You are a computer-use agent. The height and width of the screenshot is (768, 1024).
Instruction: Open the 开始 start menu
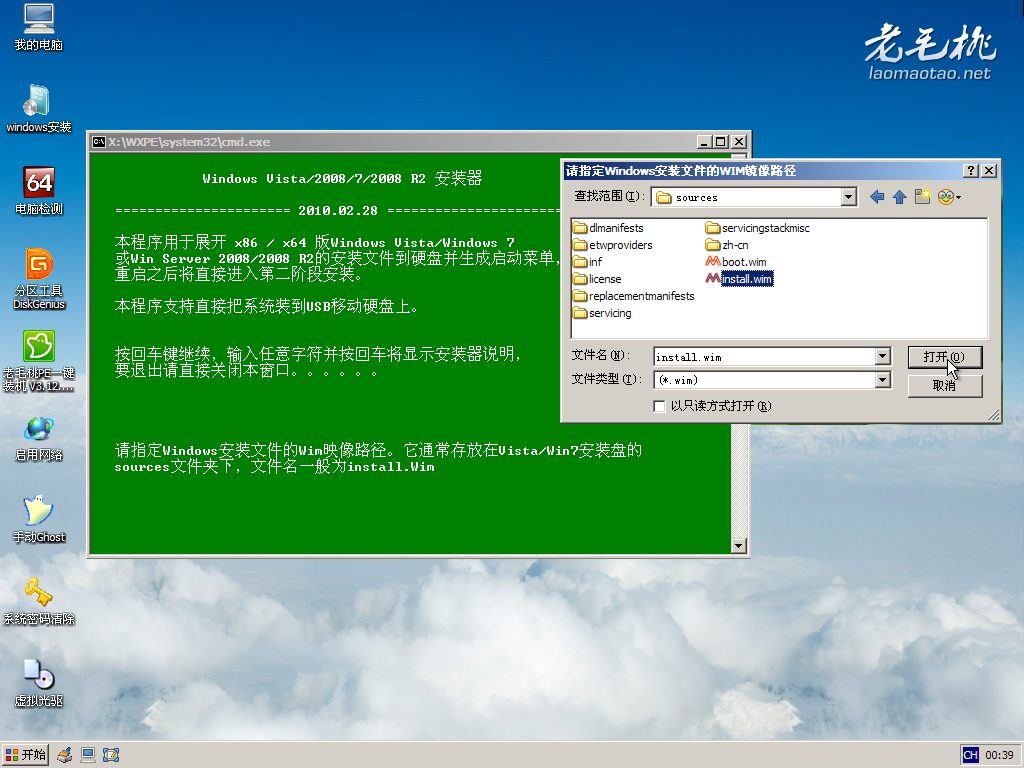tap(25, 756)
